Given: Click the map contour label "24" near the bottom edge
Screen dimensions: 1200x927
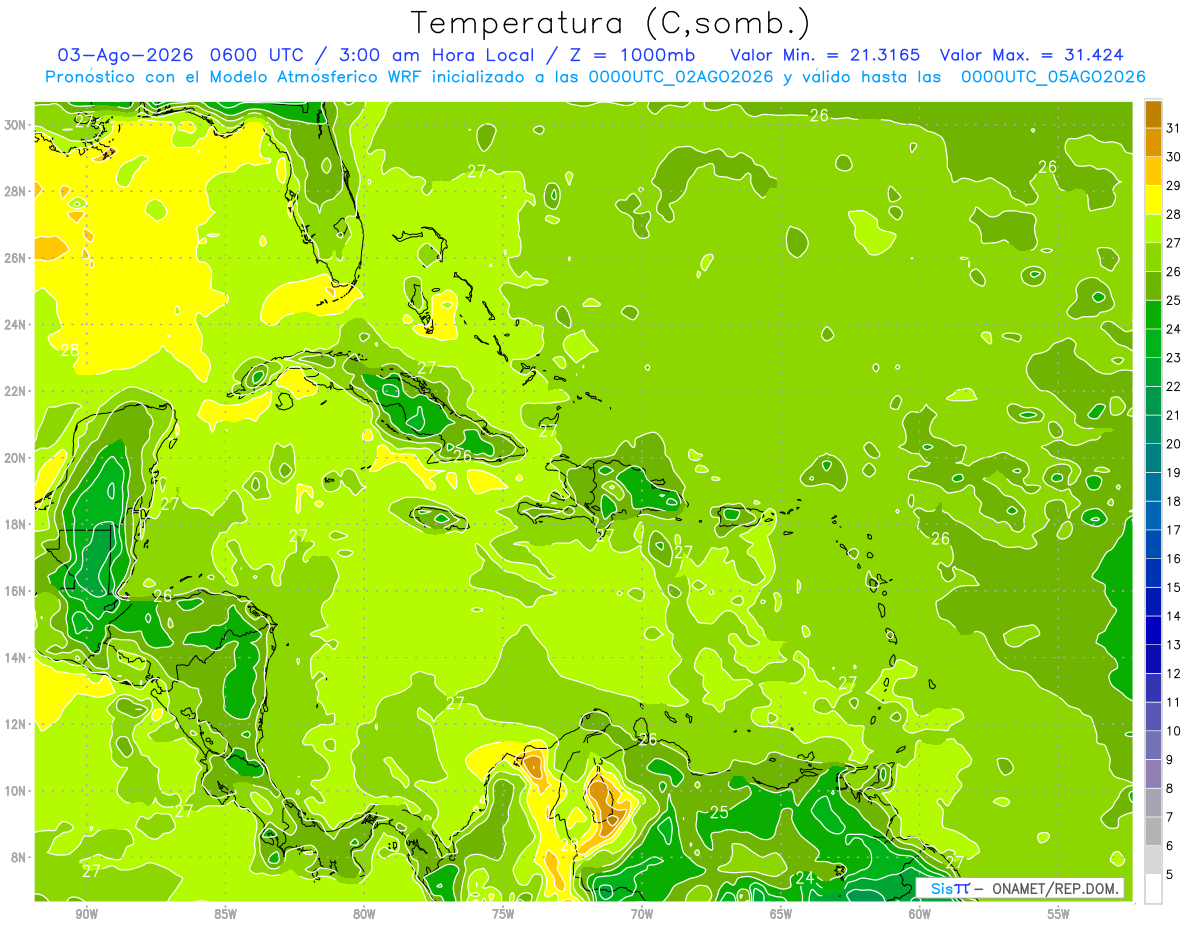Looking at the screenshot, I should click(805, 878).
